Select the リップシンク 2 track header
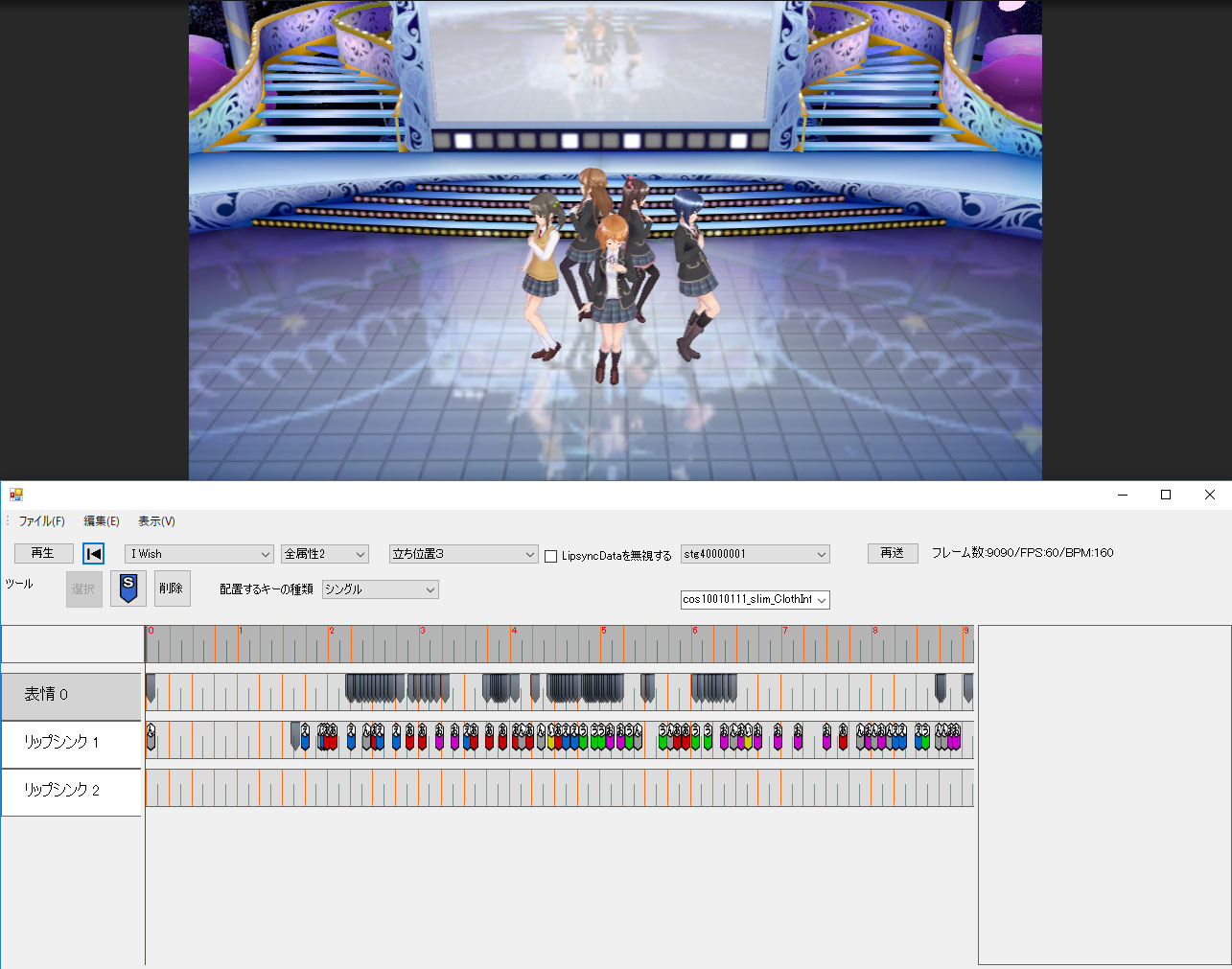The width and height of the screenshot is (1232, 969). [x=71, y=791]
